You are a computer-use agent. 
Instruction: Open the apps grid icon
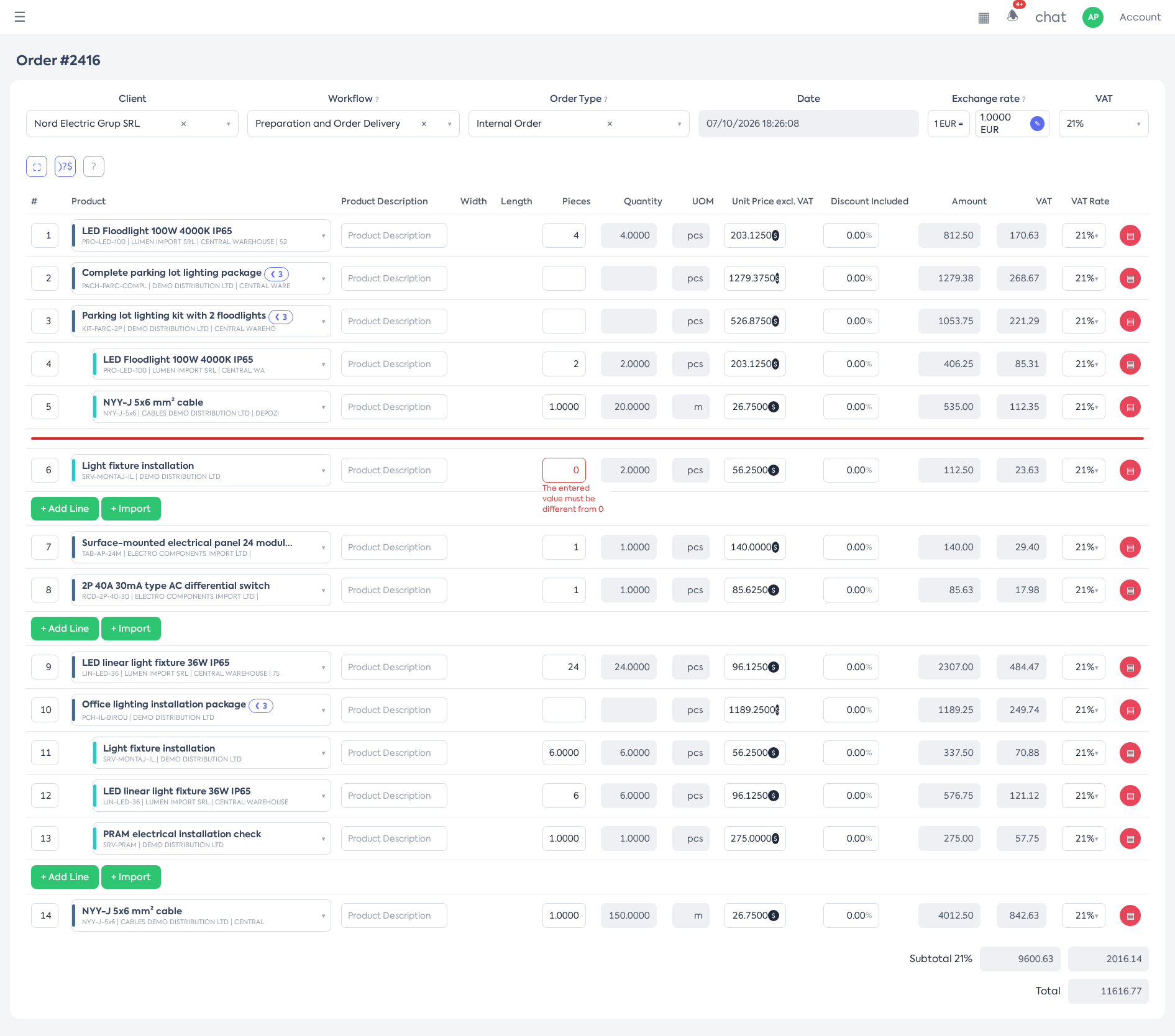[984, 18]
